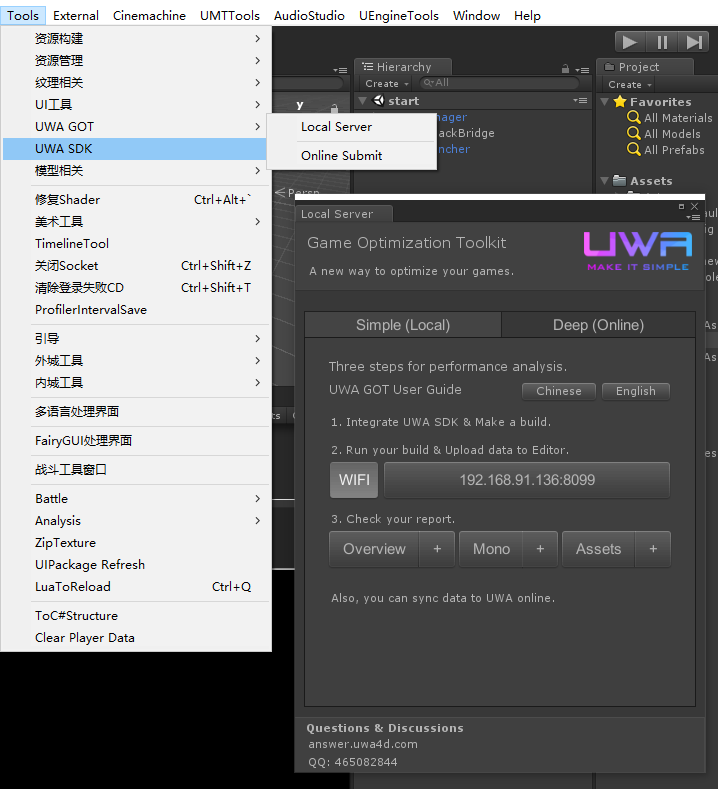Expand the 美术工具 submenu

pos(136,221)
